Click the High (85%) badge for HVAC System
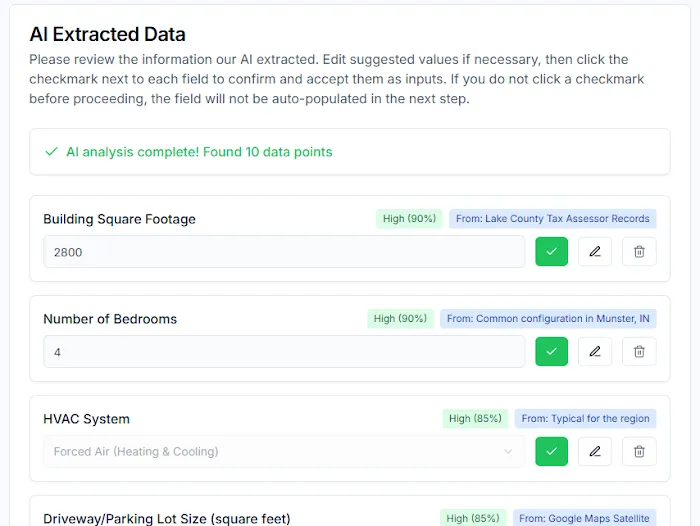Image resolution: width=700 pixels, height=526 pixels. pyautogui.click(x=475, y=419)
